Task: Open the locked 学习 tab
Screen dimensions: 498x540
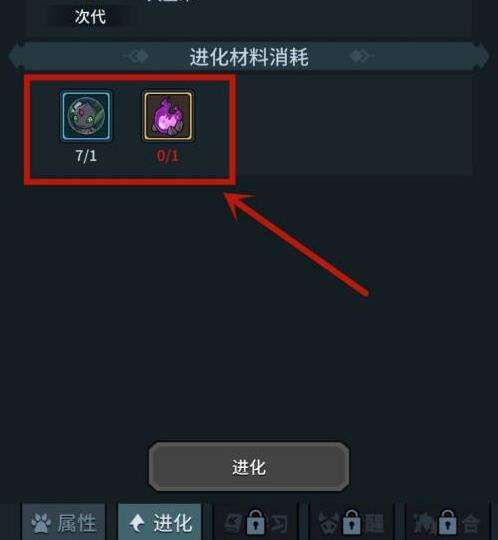Action: 256,522
